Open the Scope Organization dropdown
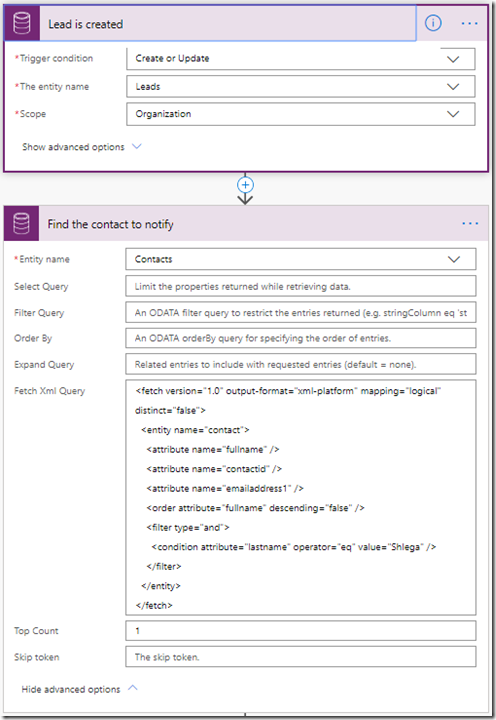 [301, 114]
